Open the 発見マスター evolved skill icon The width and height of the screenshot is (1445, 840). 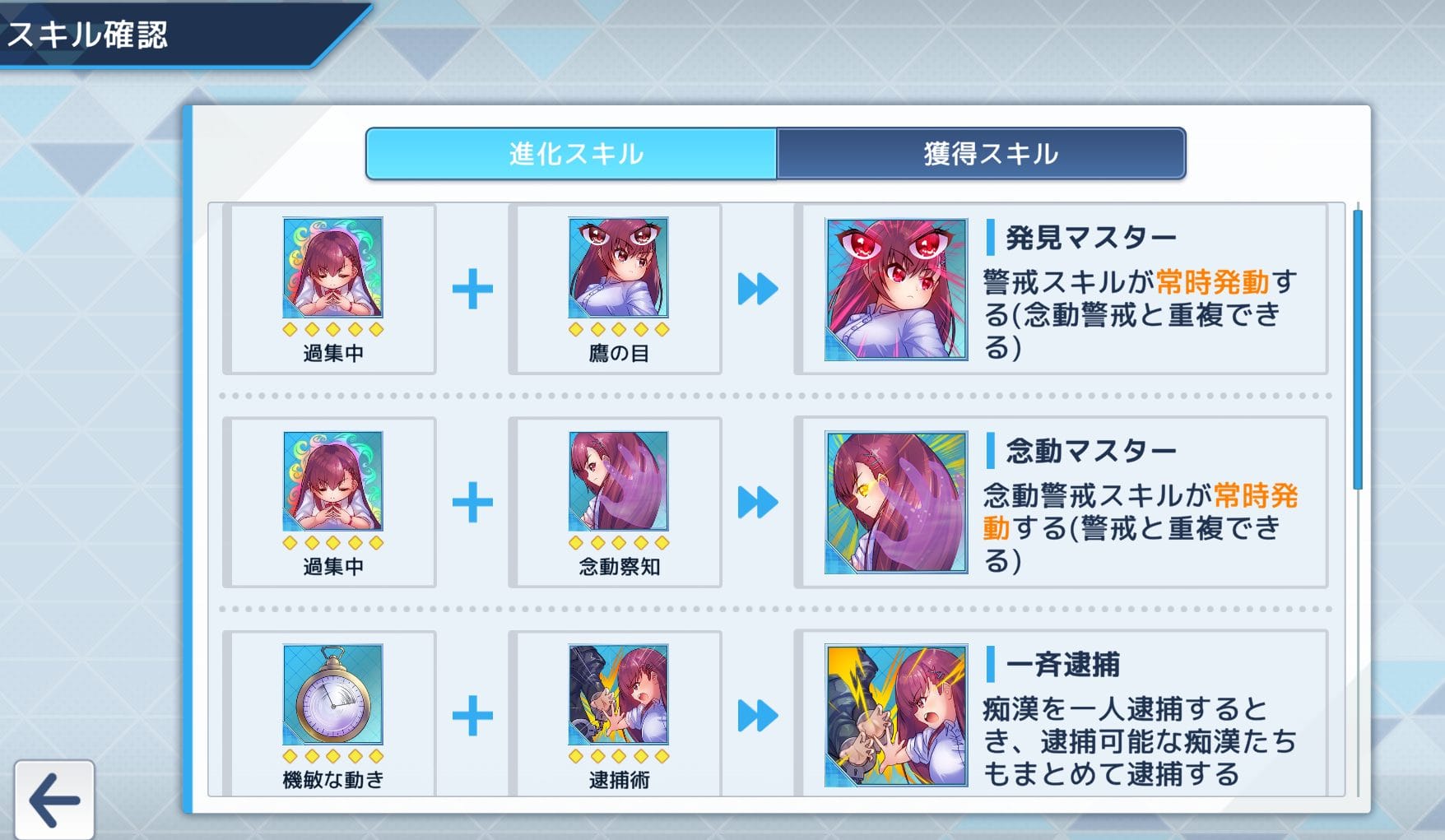pyautogui.click(x=896, y=290)
